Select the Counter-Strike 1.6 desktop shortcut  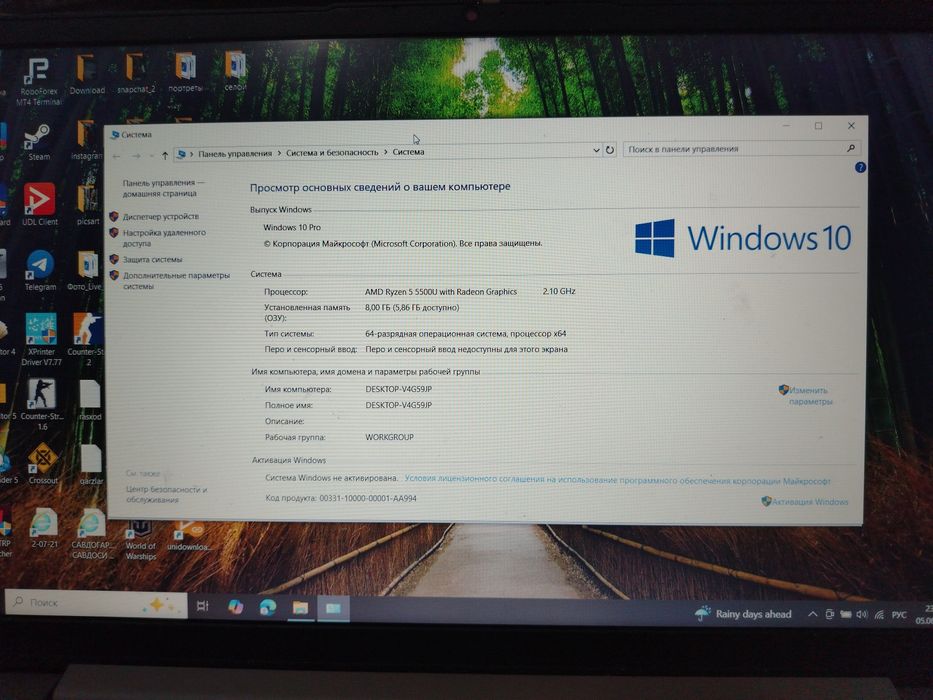(42, 404)
